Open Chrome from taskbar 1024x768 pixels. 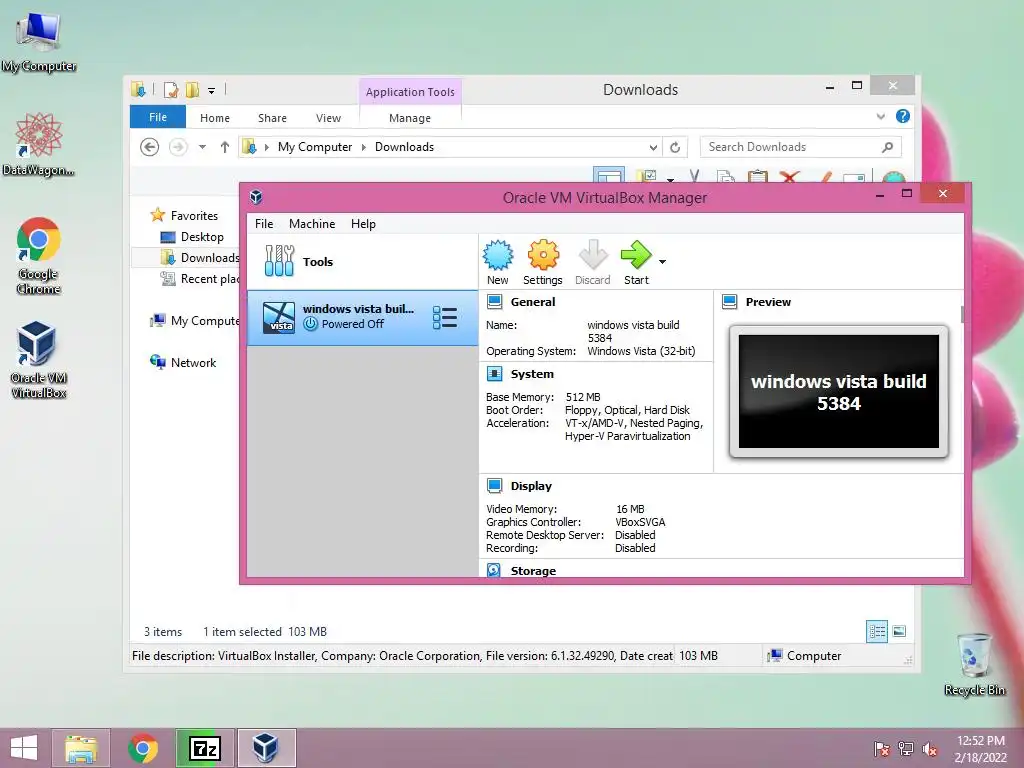(x=143, y=748)
